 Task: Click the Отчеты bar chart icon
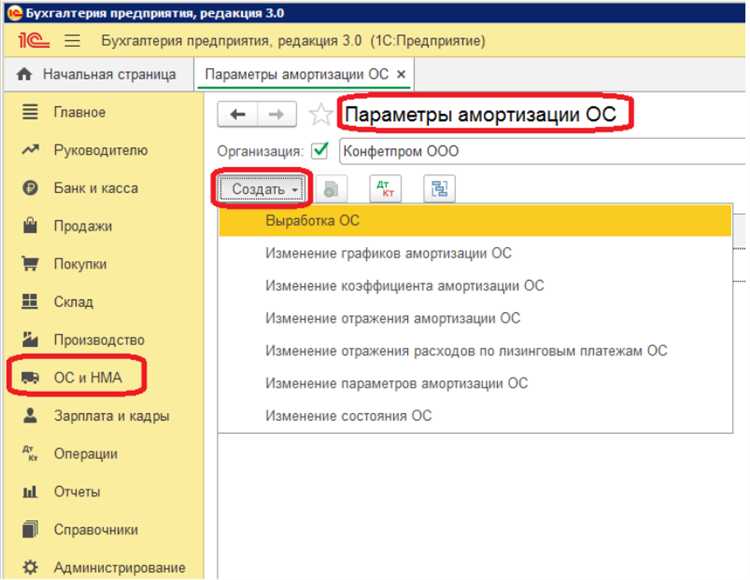tap(30, 491)
